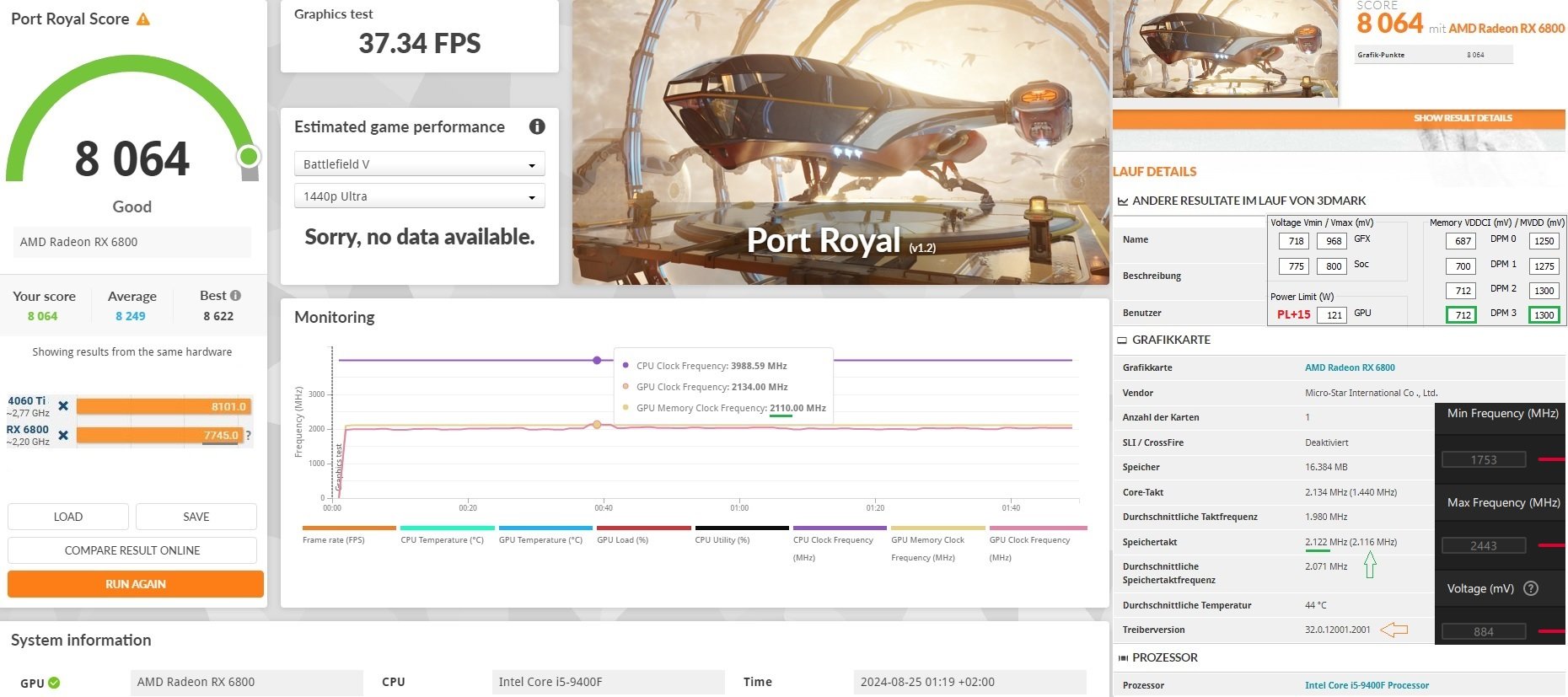The height and width of the screenshot is (697, 1568).
Task: Click the Voltage 884 field
Action: click(1484, 631)
